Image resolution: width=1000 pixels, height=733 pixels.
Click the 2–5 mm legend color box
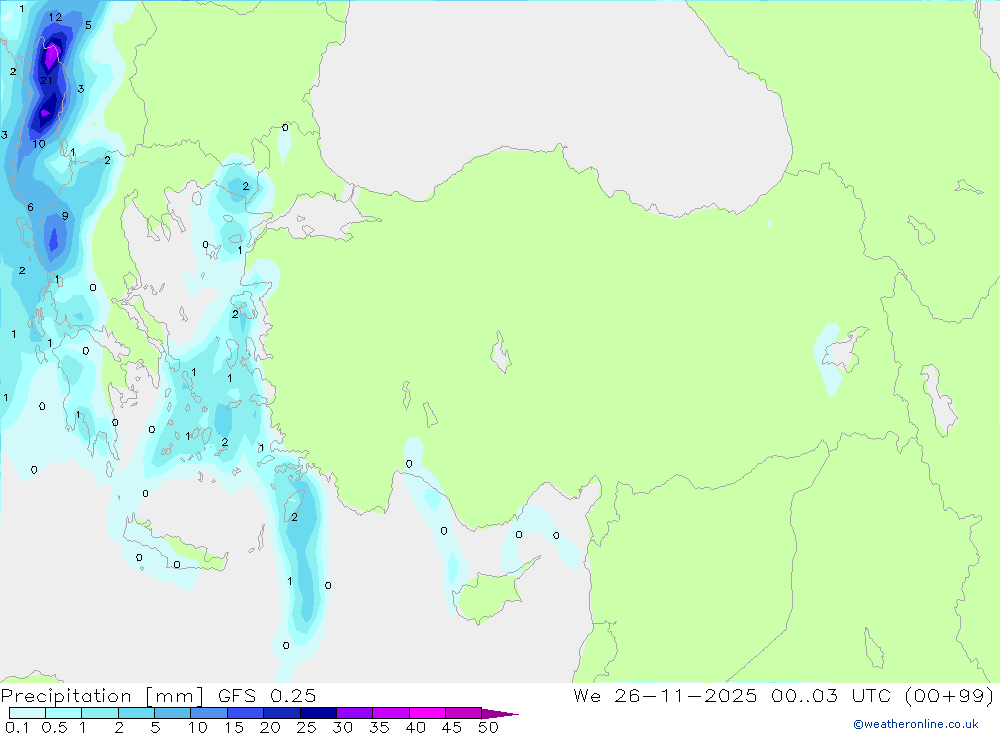tap(136, 713)
